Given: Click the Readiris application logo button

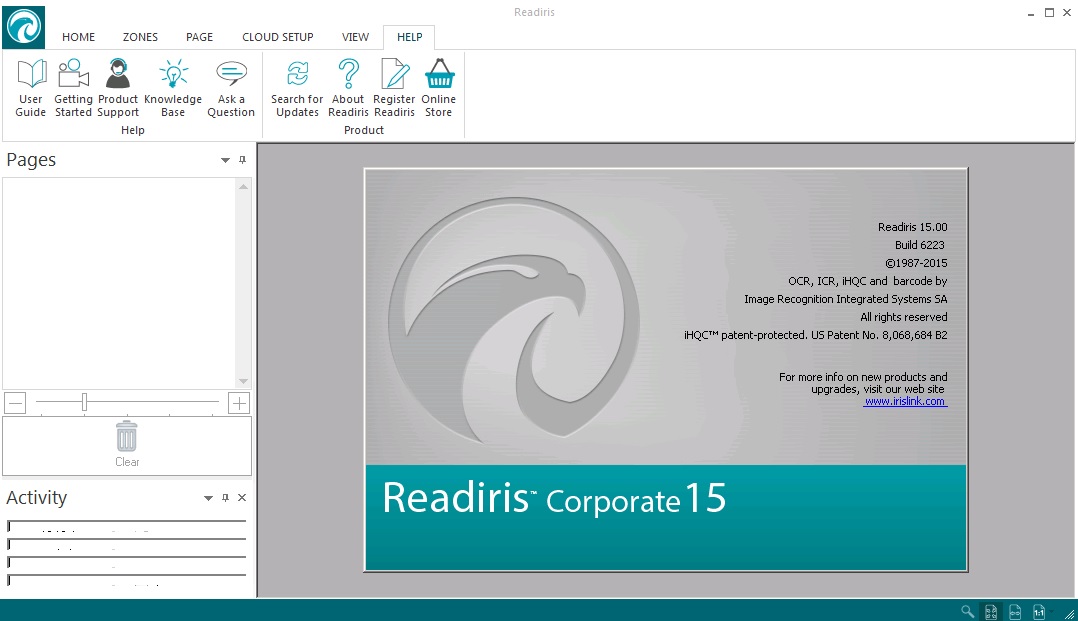Looking at the screenshot, I should (x=23, y=27).
